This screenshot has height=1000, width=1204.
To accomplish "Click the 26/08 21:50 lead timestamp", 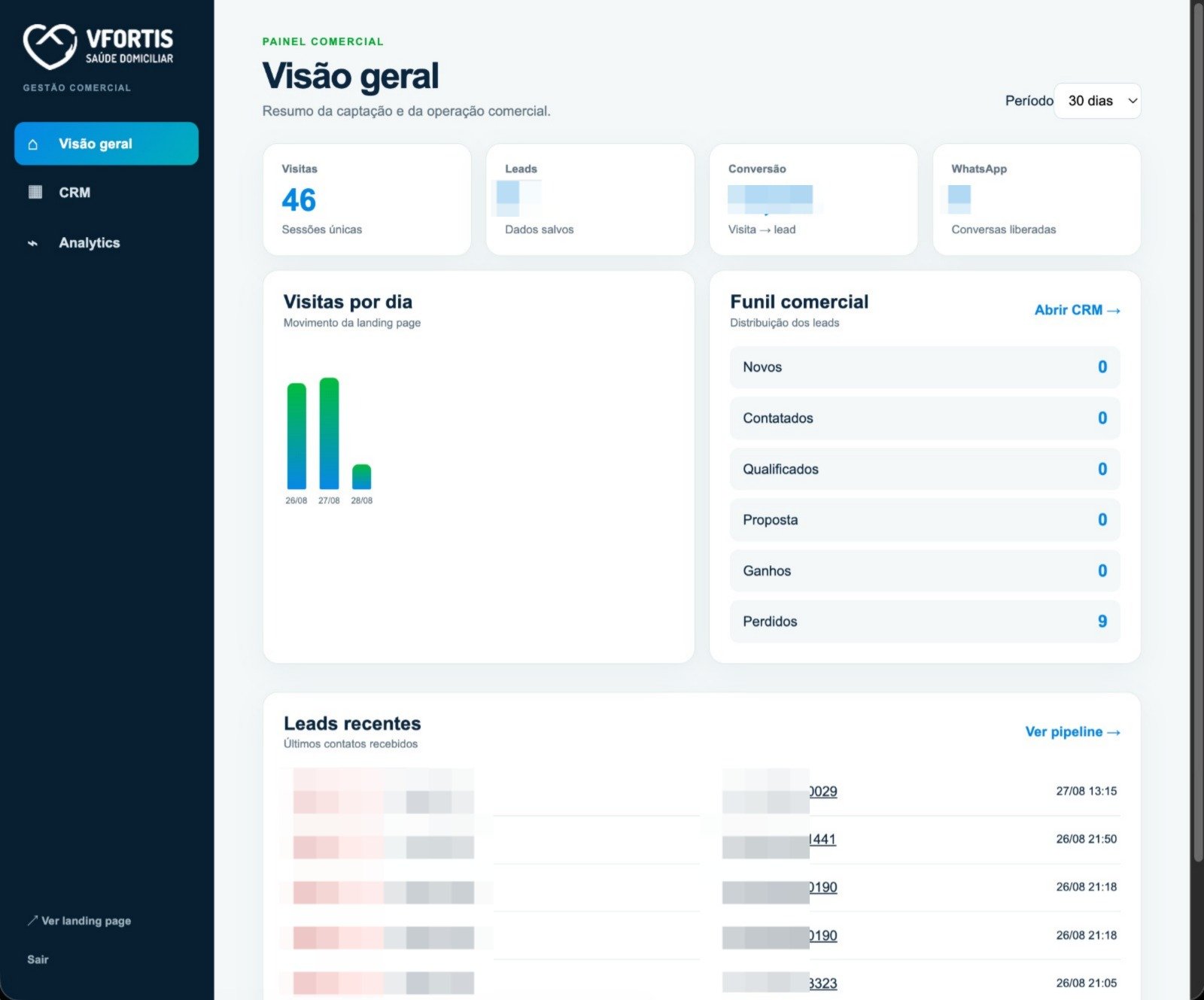I will 1086,839.
